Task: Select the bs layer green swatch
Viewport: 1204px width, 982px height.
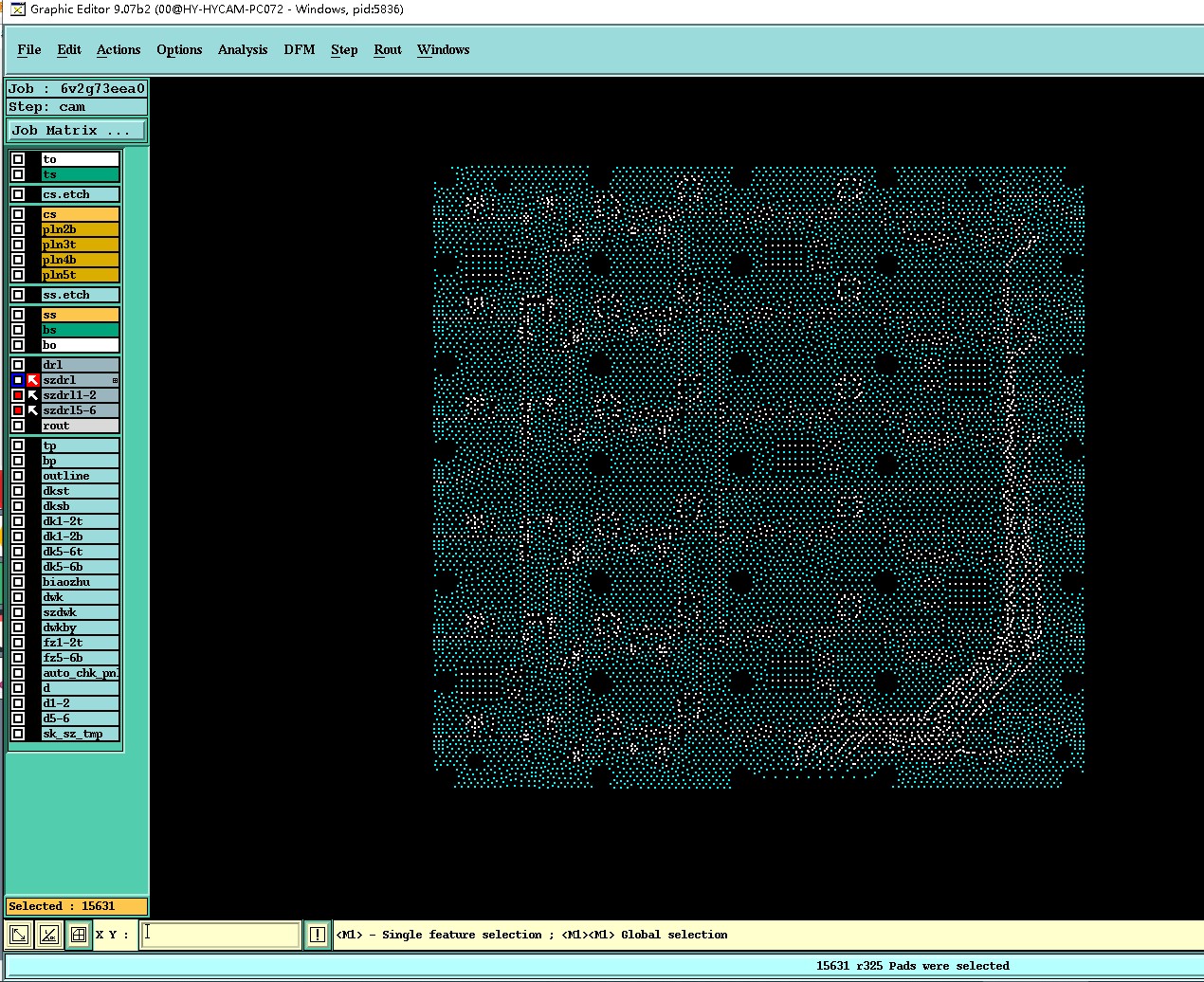Action: pyautogui.click(x=81, y=330)
